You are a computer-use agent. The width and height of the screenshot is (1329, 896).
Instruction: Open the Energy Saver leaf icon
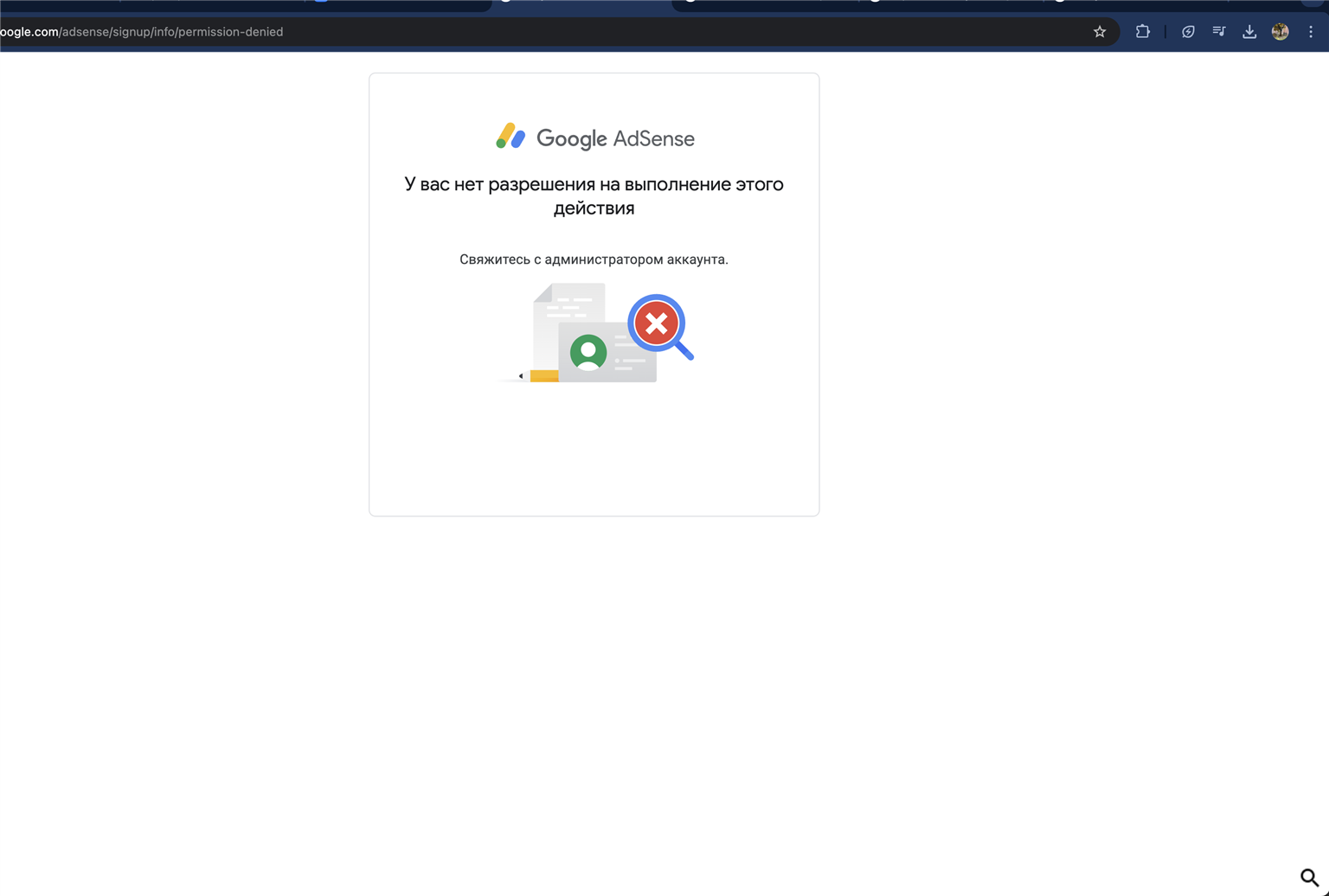(1188, 32)
